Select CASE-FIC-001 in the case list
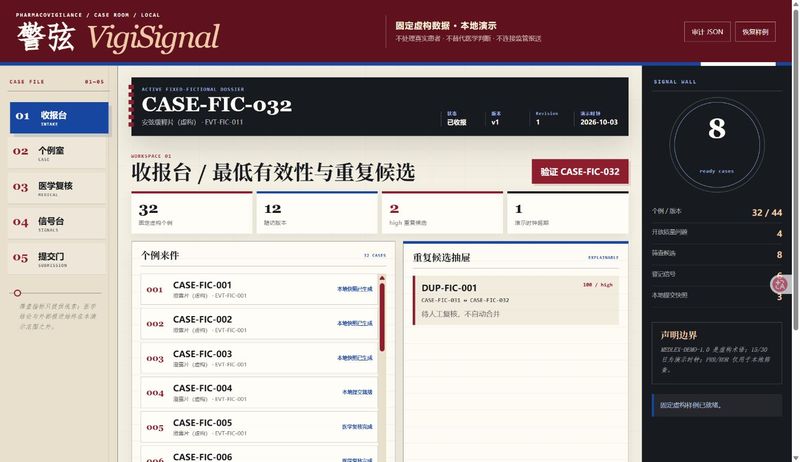 (259, 290)
